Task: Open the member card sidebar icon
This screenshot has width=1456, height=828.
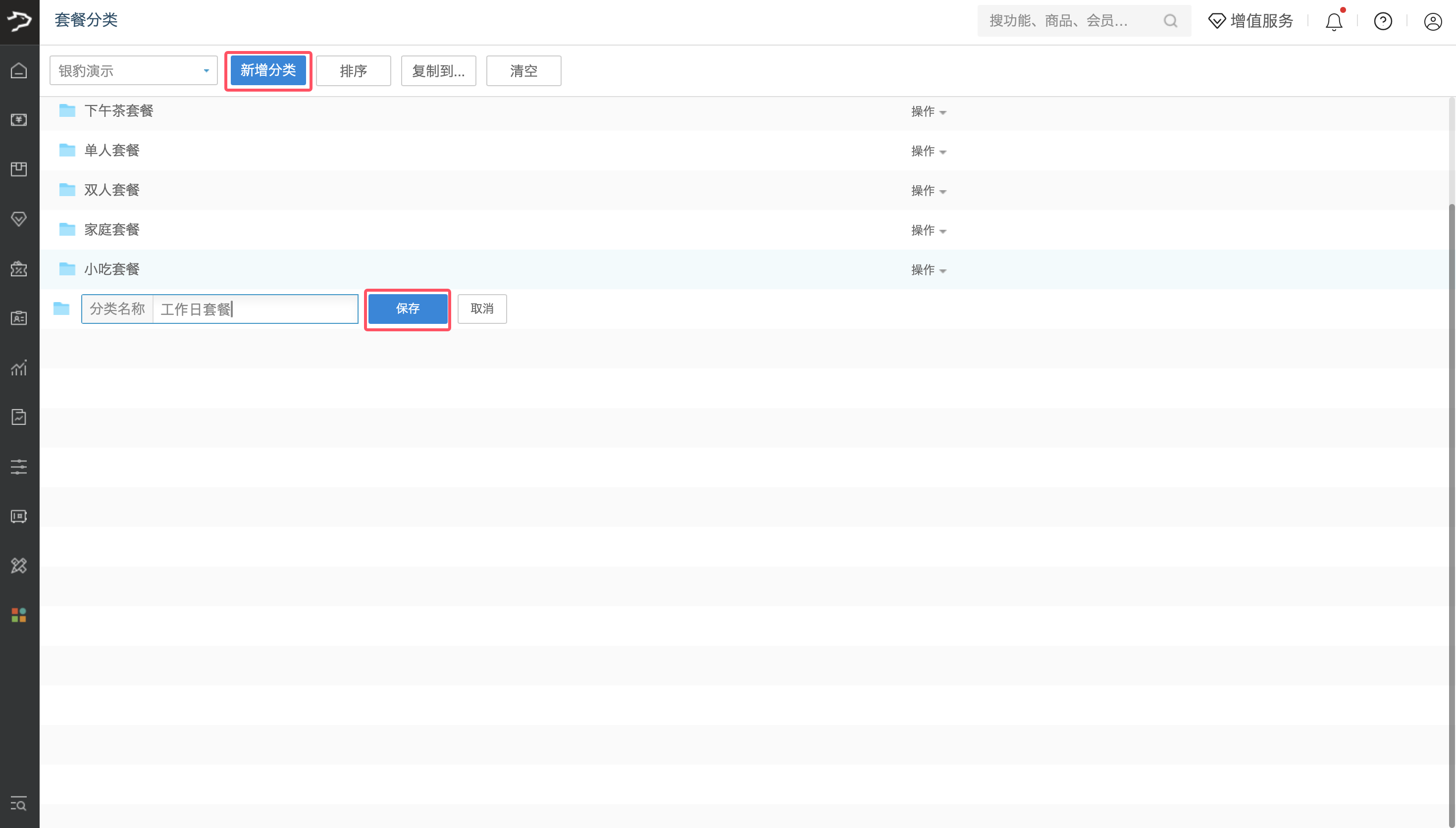Action: pos(19,318)
